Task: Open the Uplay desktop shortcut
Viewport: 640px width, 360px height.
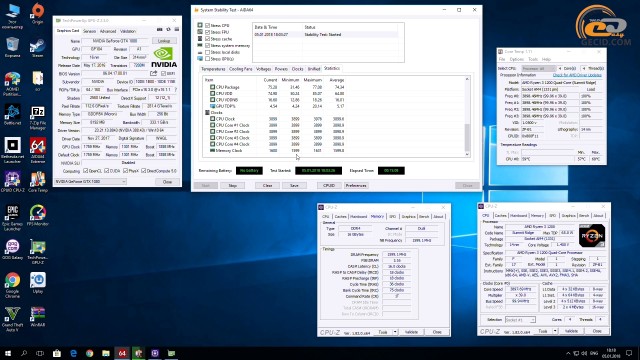Action: point(38,283)
